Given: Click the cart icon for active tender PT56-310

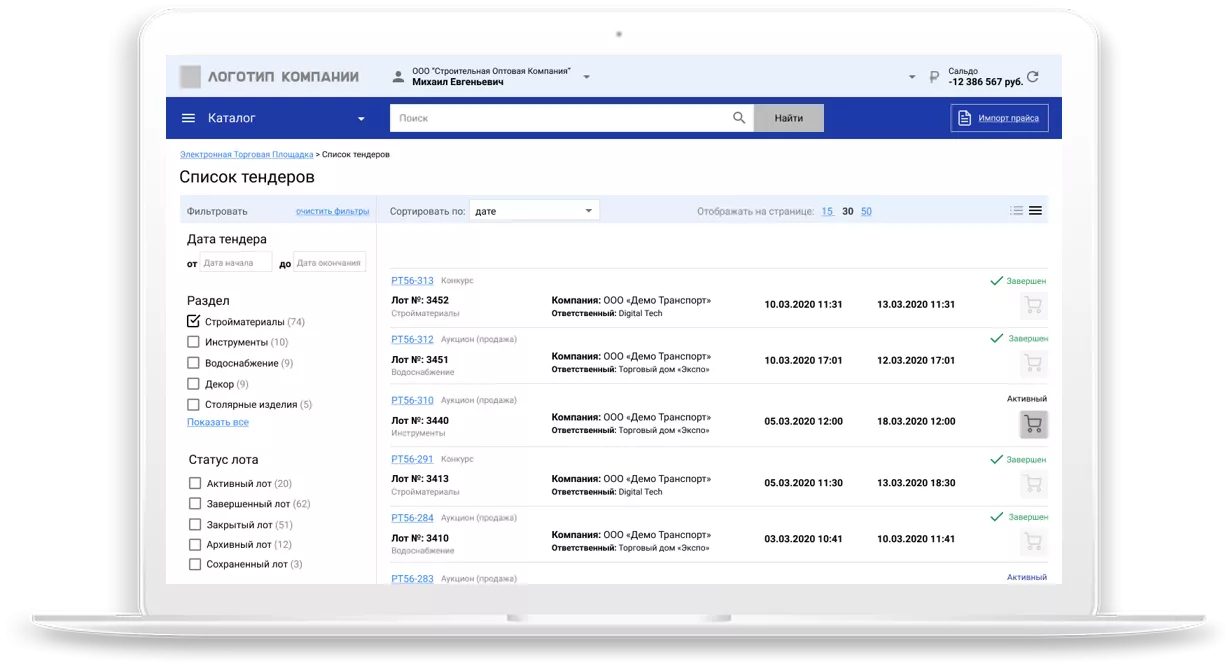Looking at the screenshot, I should coord(1033,425).
